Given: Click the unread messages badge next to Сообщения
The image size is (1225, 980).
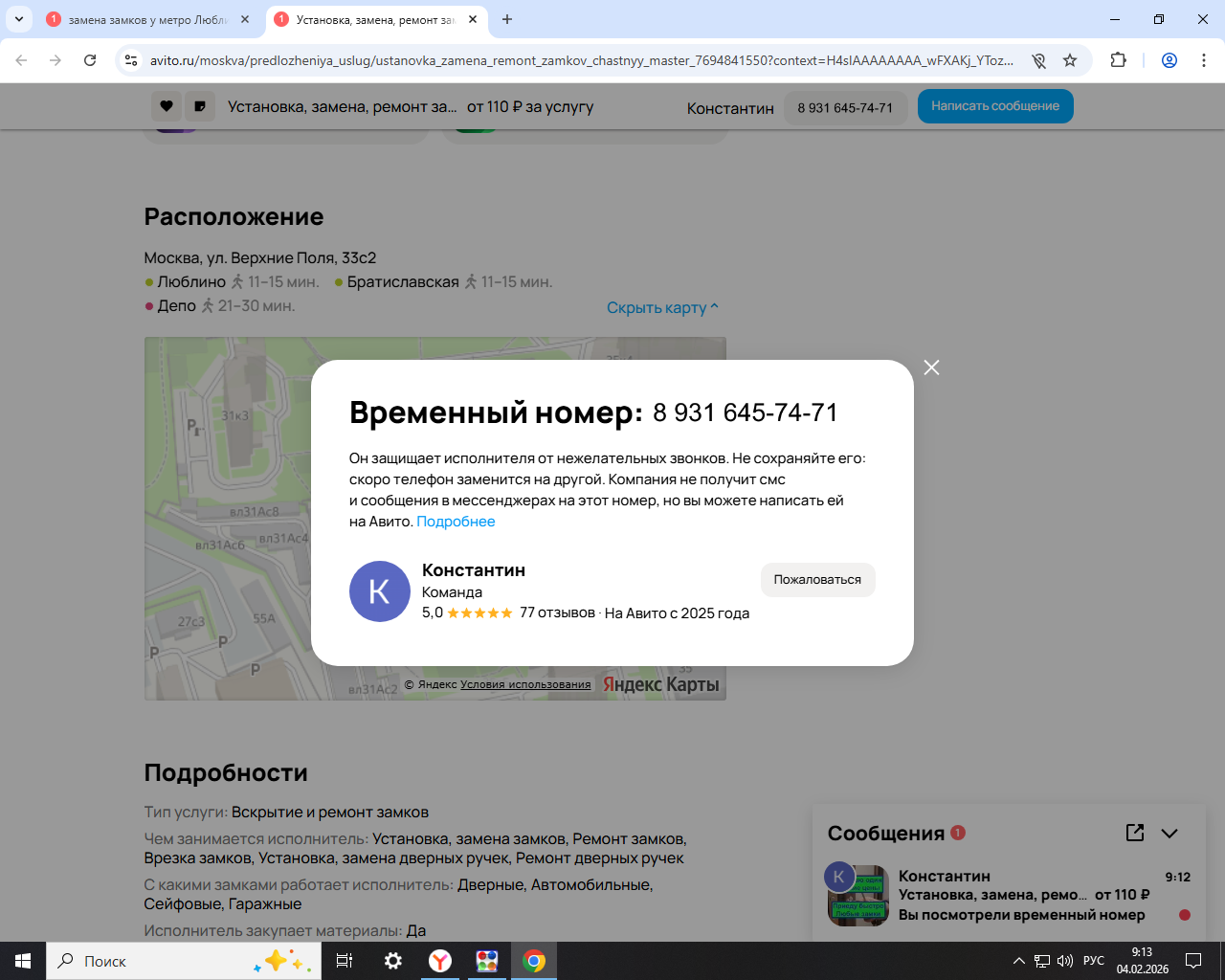Looking at the screenshot, I should pyautogui.click(x=958, y=833).
